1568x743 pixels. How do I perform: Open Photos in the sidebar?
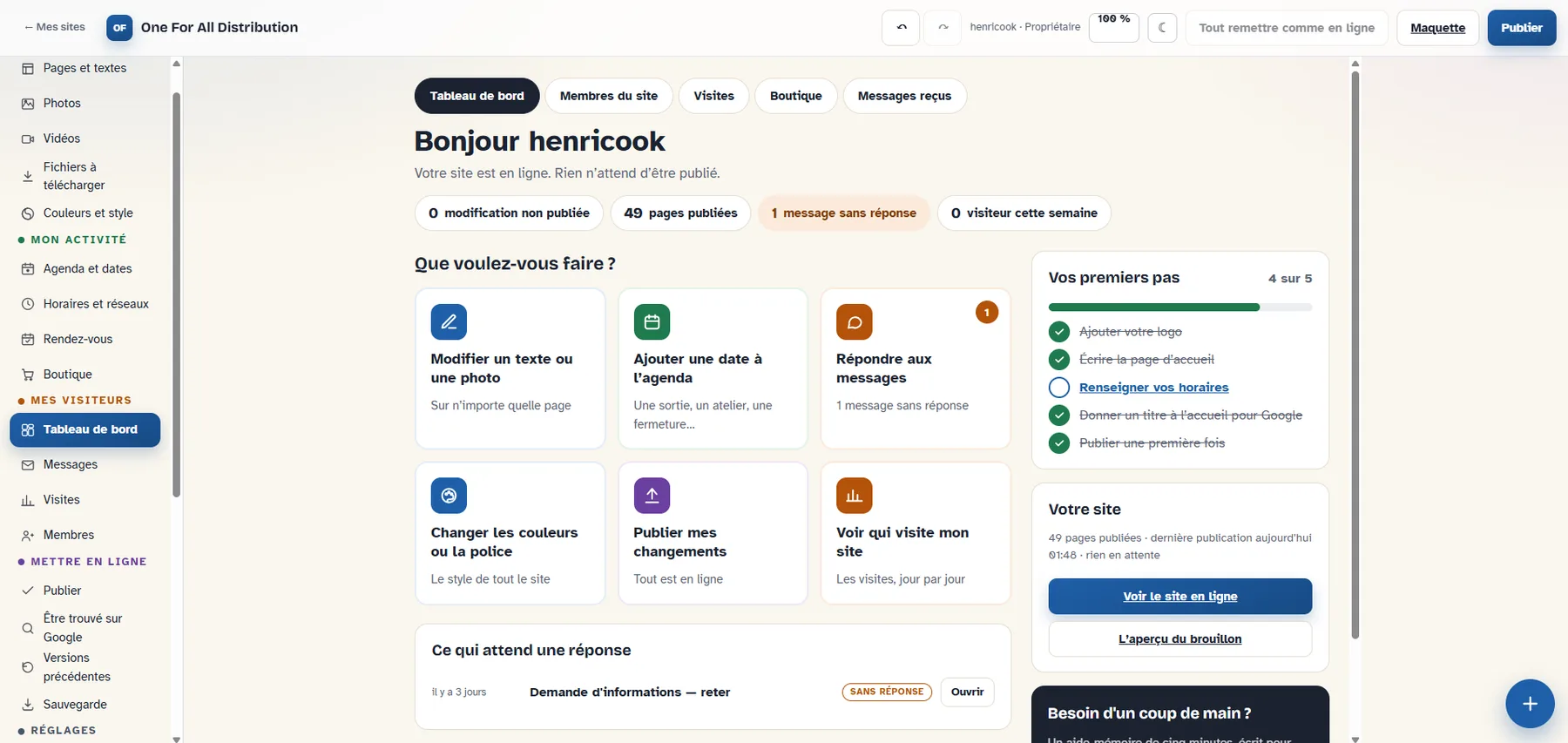tap(85, 104)
